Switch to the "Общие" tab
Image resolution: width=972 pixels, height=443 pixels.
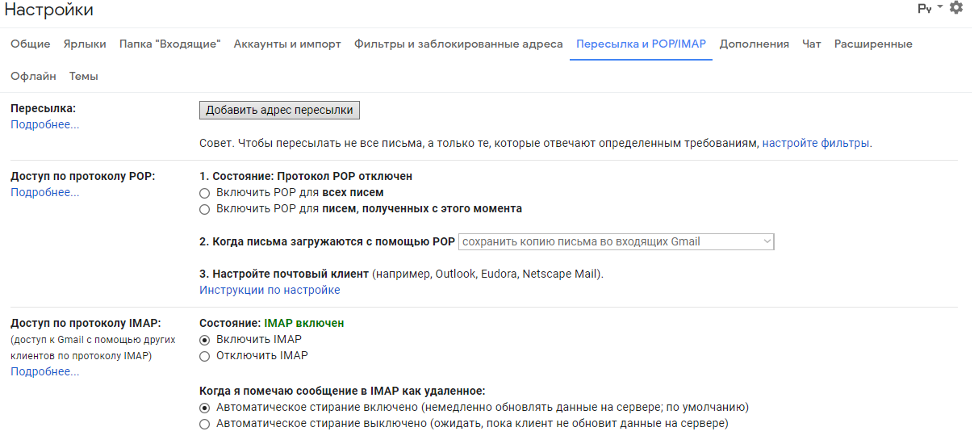pyautogui.click(x=29, y=44)
